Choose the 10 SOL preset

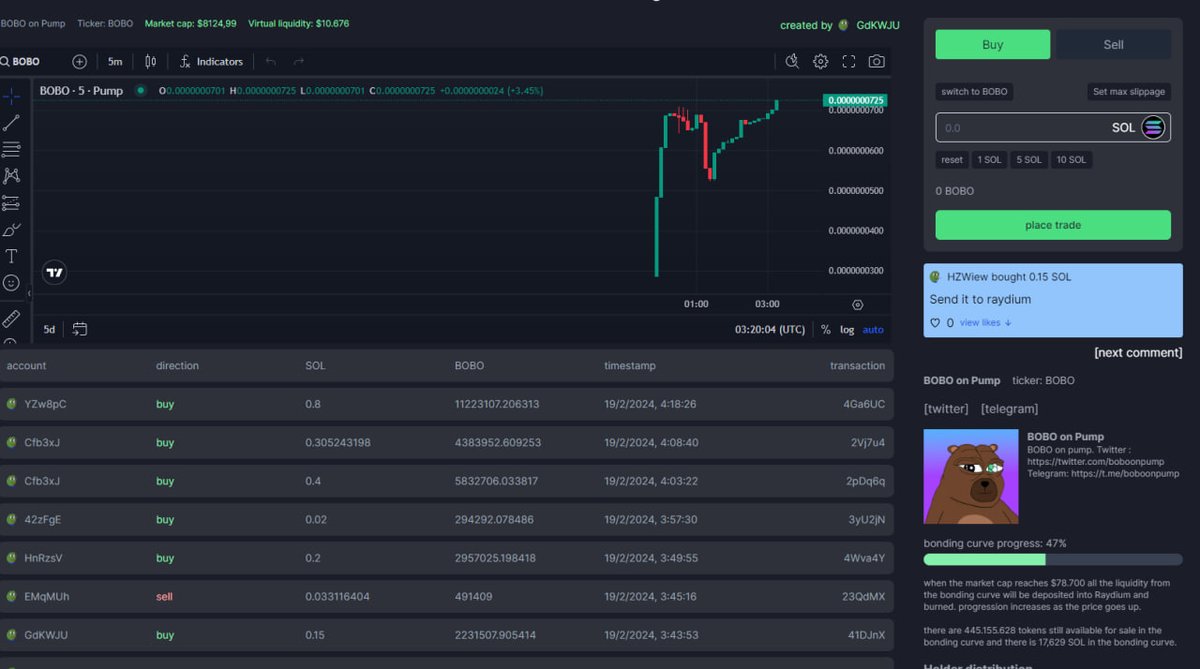coord(1071,160)
